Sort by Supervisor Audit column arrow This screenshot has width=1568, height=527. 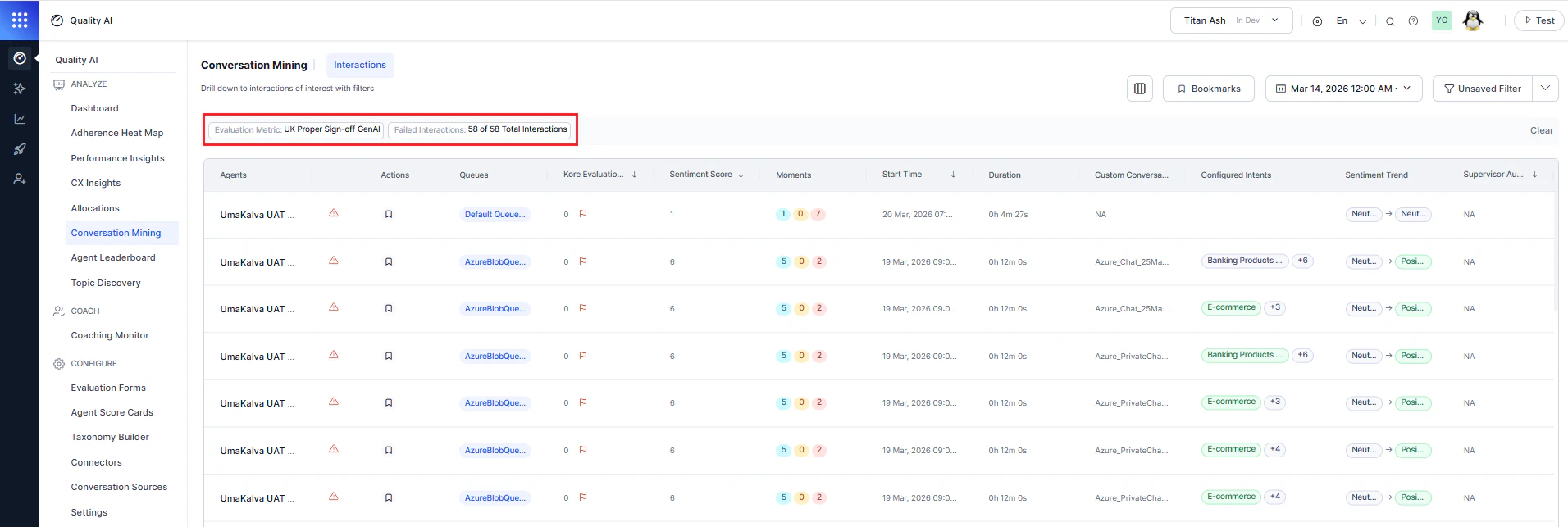coord(1534,175)
